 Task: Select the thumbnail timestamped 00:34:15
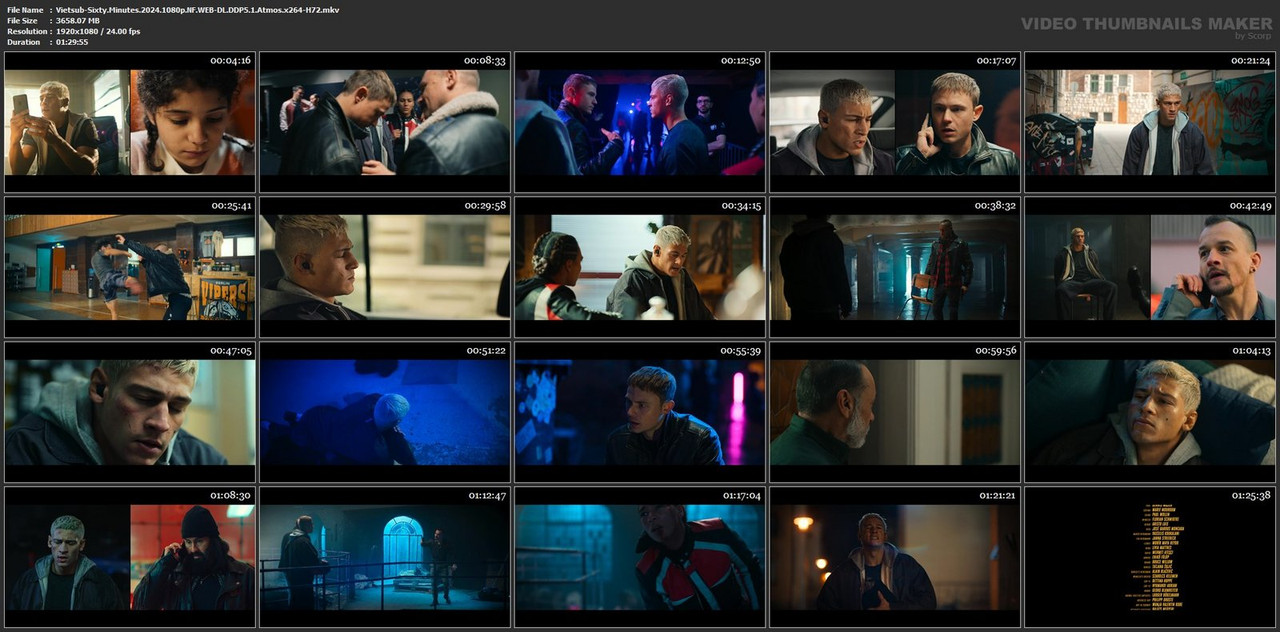[640, 267]
